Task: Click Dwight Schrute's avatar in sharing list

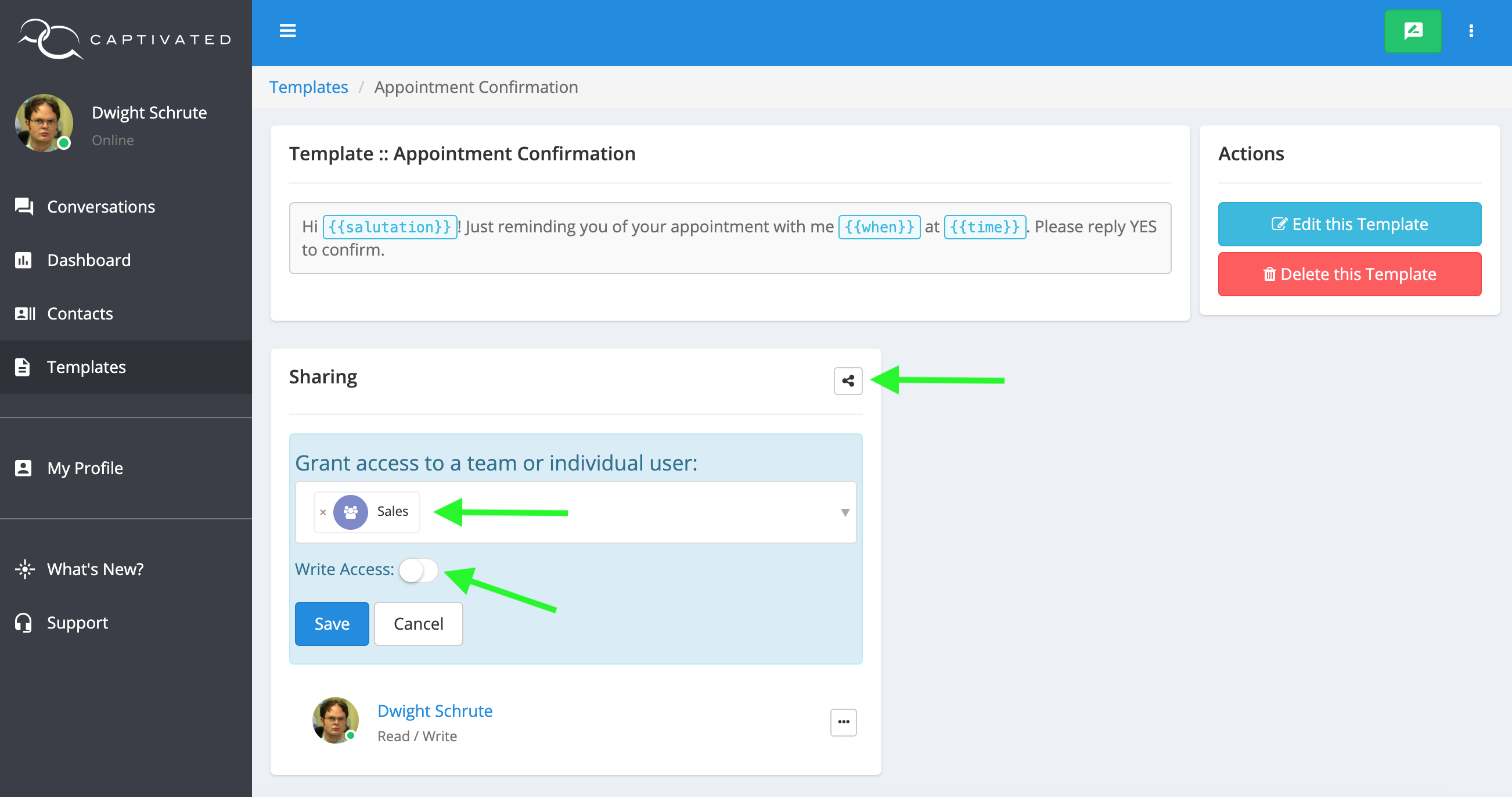Action: pyautogui.click(x=335, y=720)
